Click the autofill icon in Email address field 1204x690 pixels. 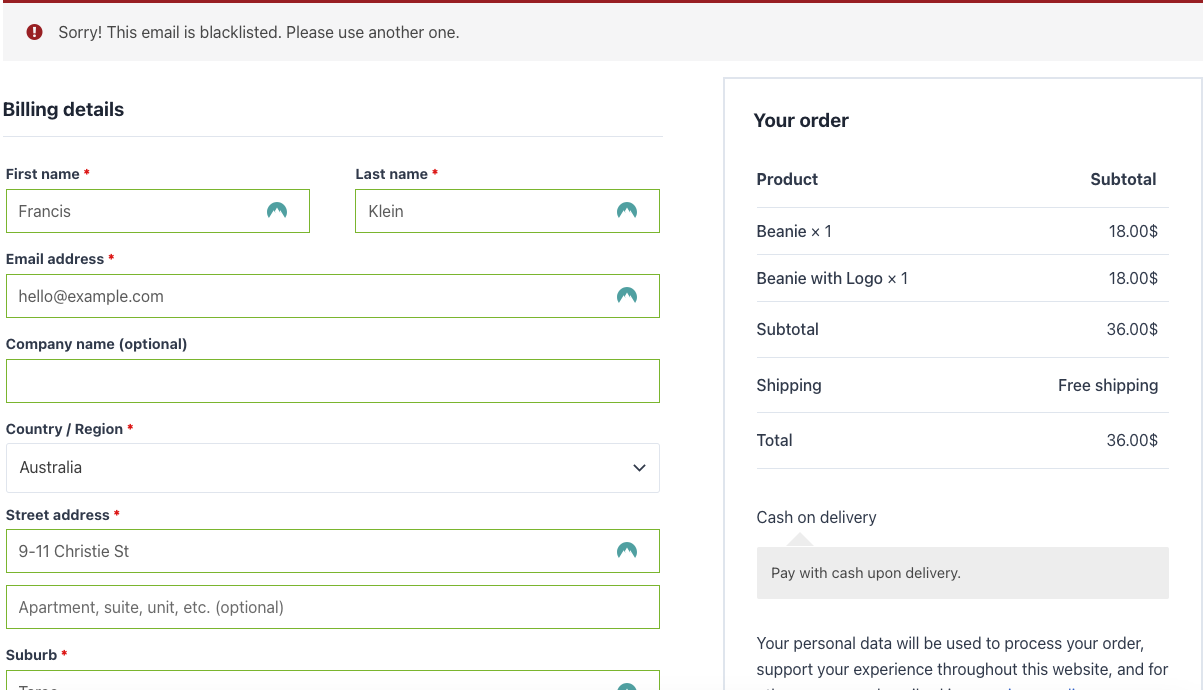pyautogui.click(x=627, y=296)
